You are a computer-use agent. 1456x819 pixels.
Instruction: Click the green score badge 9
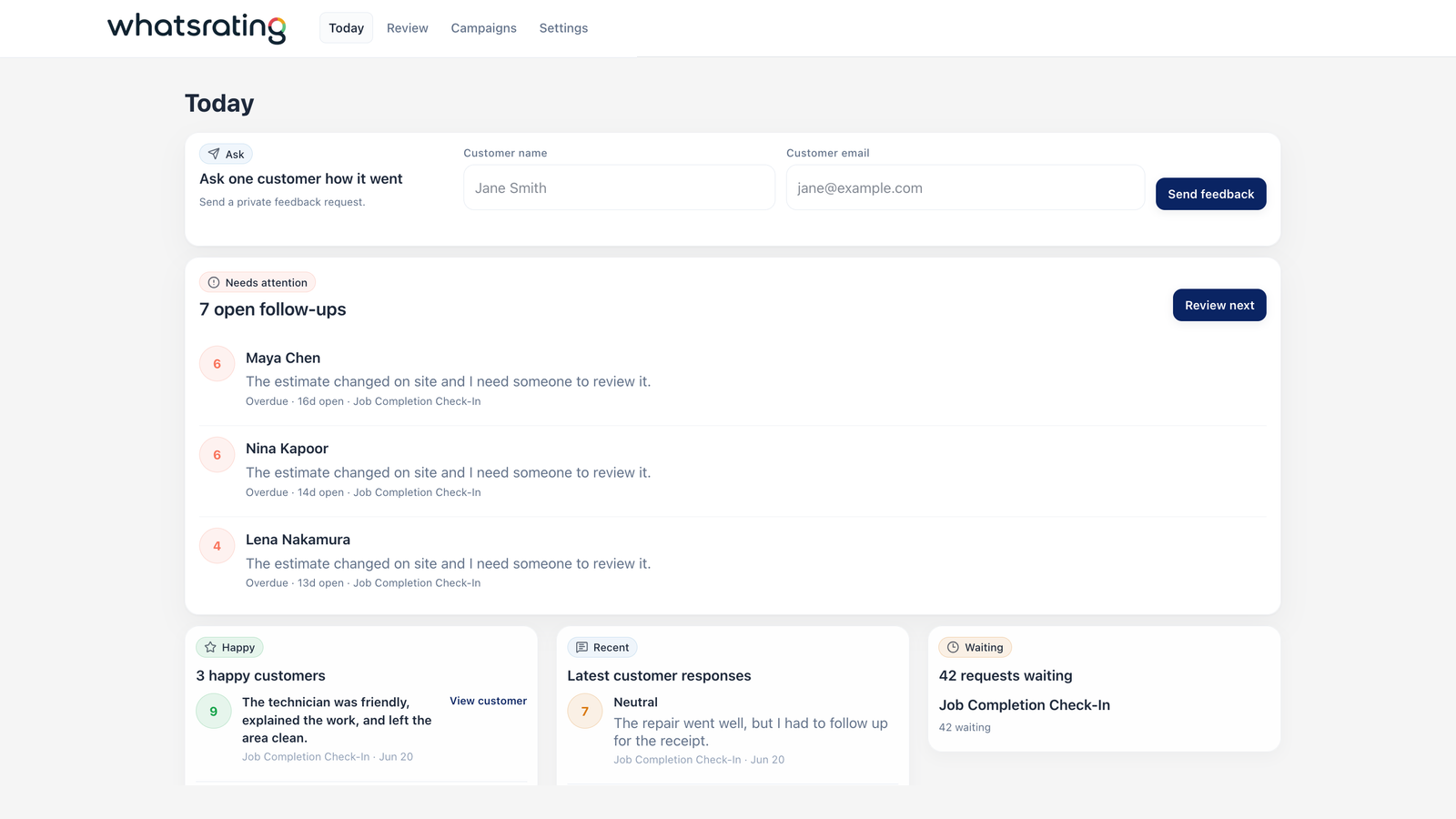coord(214,712)
